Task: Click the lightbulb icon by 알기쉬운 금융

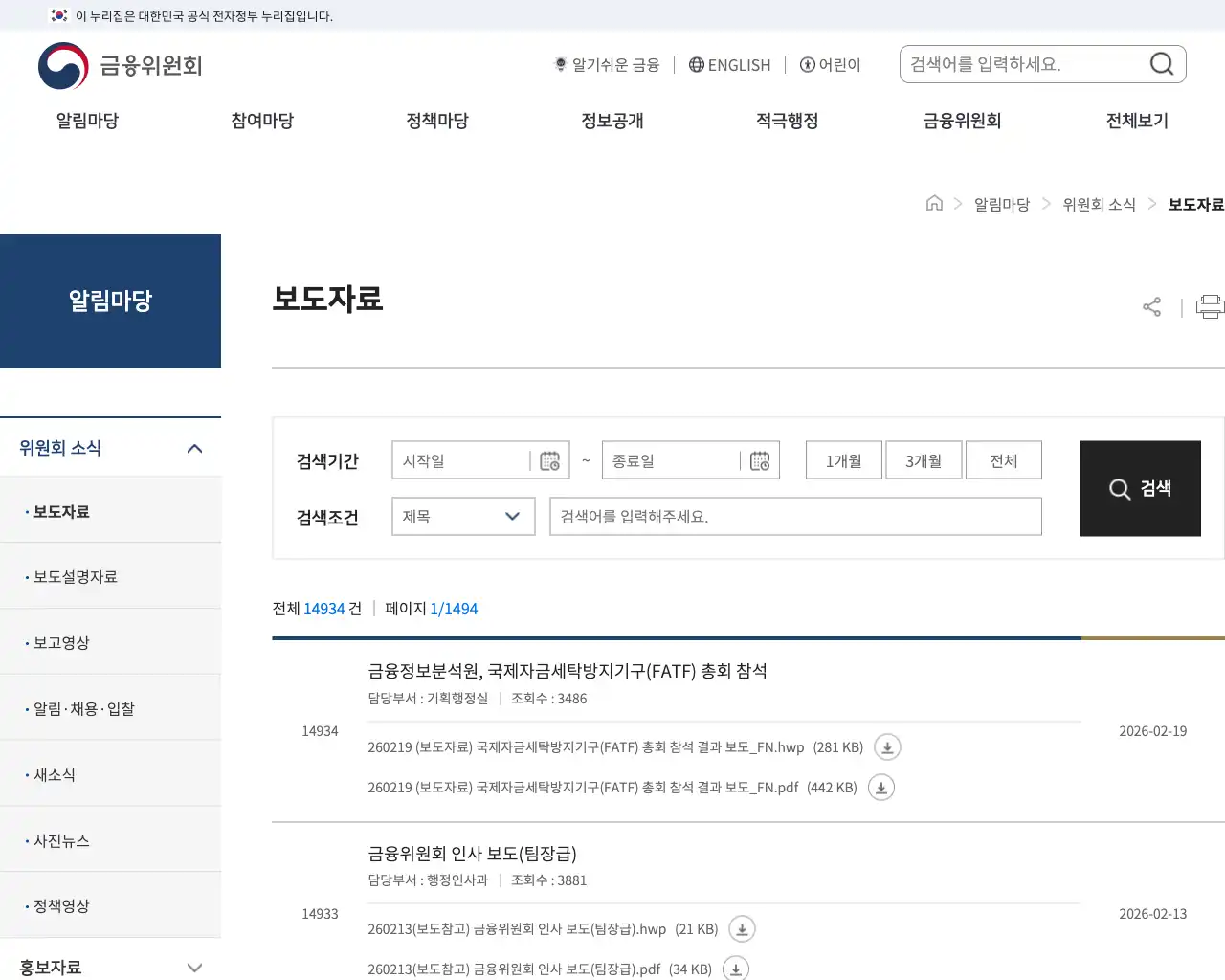Action: click(561, 64)
